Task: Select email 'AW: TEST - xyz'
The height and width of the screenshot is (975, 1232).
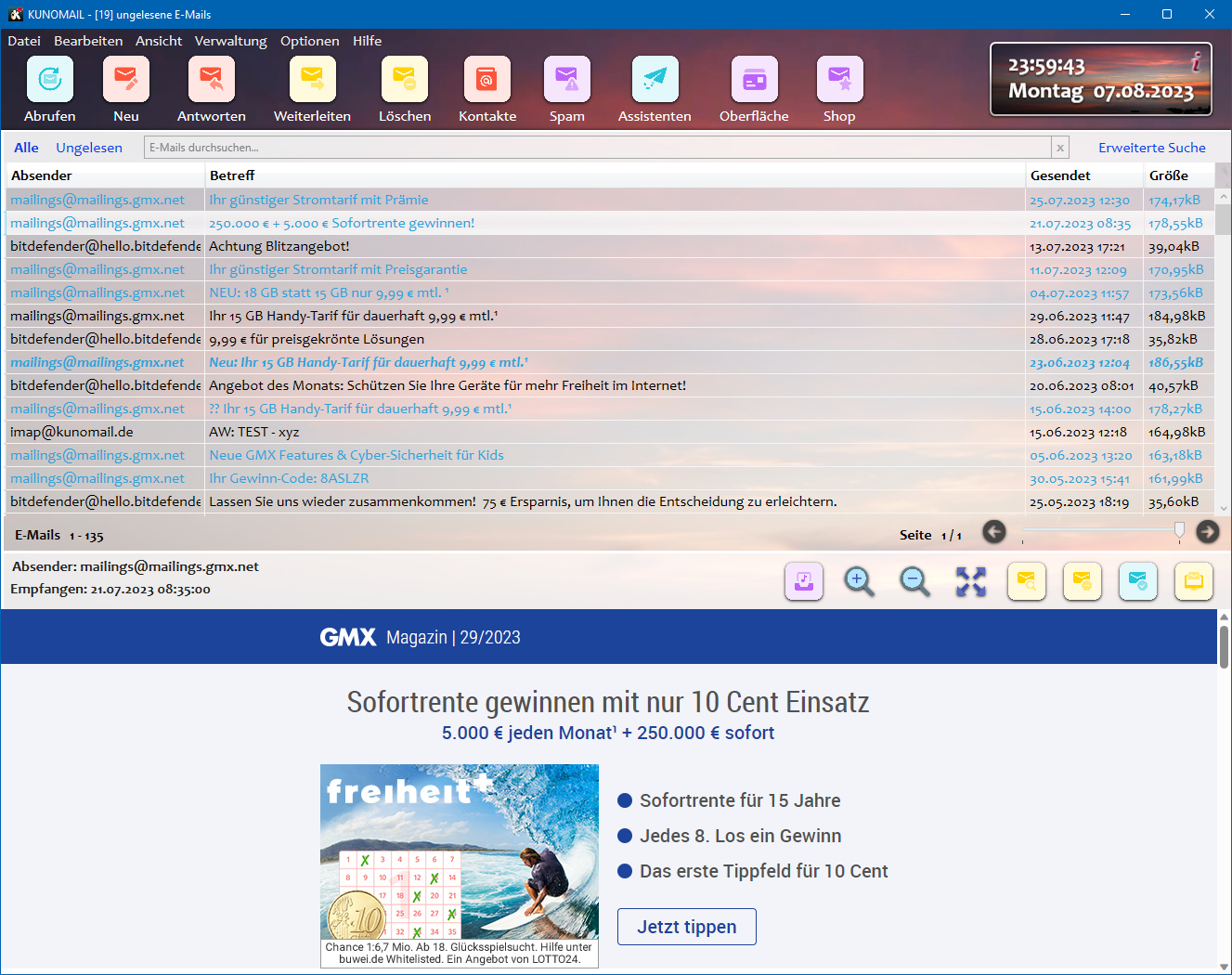Action: (611, 432)
